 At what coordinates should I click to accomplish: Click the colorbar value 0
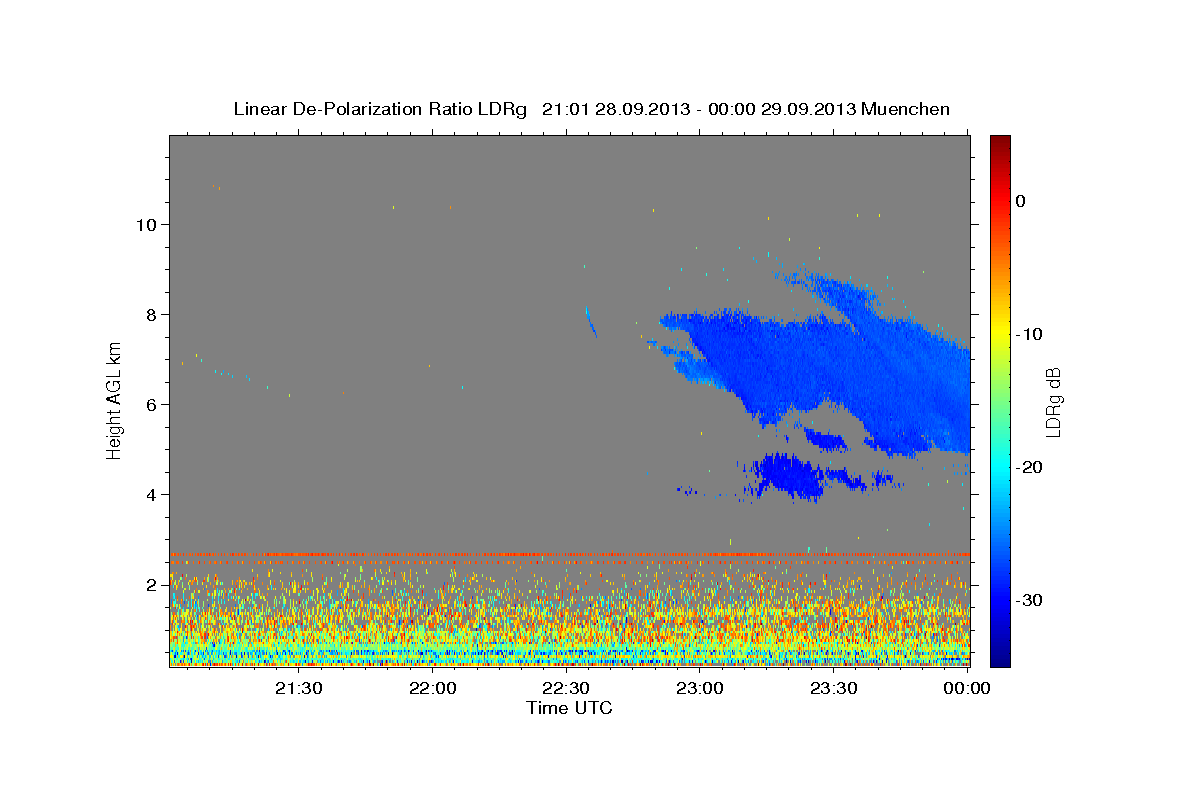pyautogui.click(x=1021, y=201)
